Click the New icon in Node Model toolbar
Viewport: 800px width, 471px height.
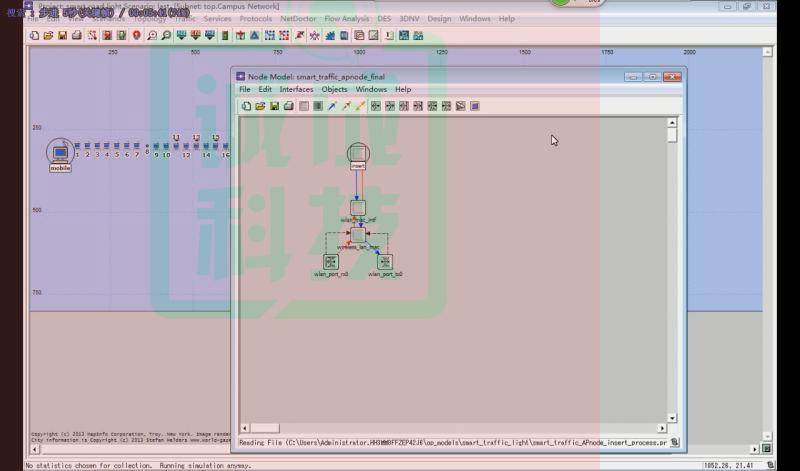click(x=246, y=106)
